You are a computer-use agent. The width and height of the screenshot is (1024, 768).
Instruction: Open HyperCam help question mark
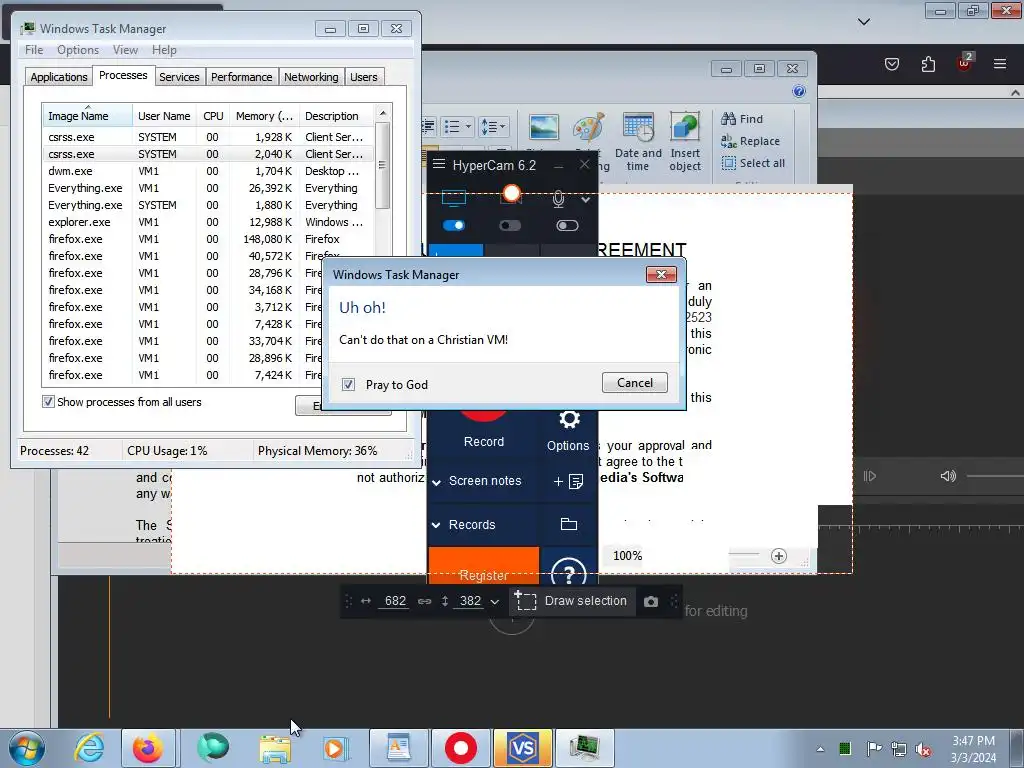click(x=568, y=573)
